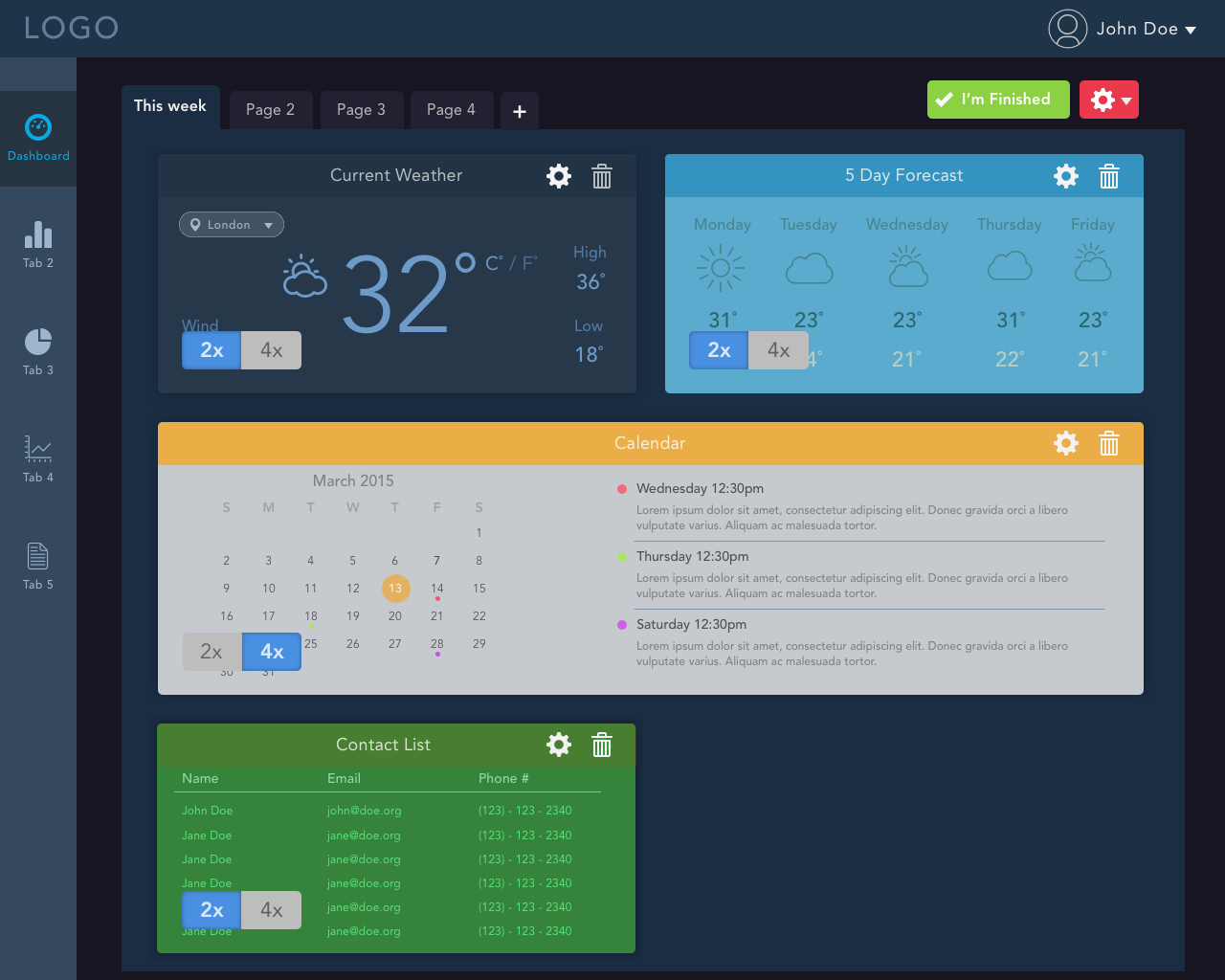Open Contact List settings gear
The width and height of the screenshot is (1225, 980).
559,745
